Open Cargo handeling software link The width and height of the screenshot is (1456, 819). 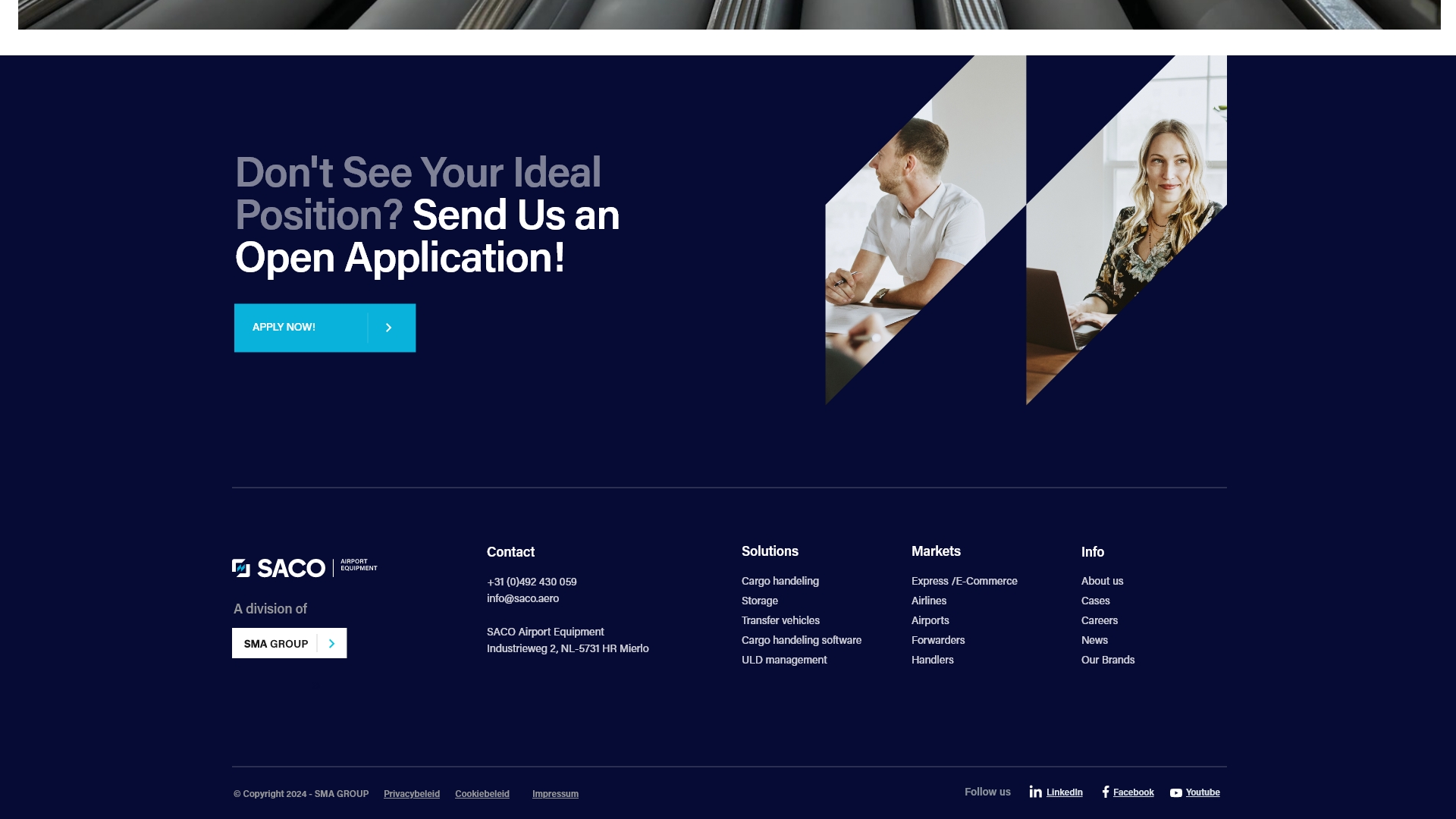click(x=802, y=640)
